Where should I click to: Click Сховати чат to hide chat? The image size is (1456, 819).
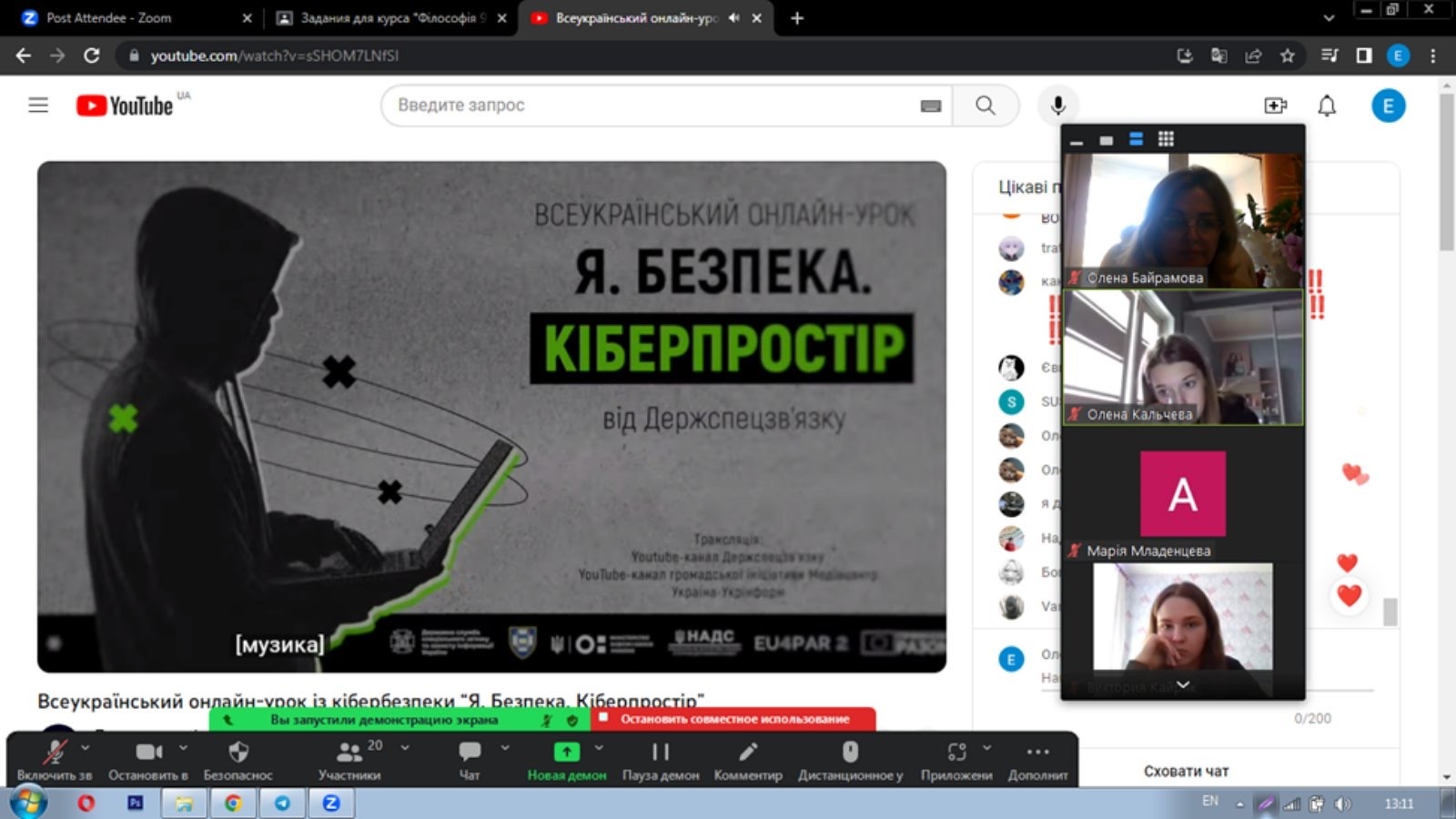1186,771
